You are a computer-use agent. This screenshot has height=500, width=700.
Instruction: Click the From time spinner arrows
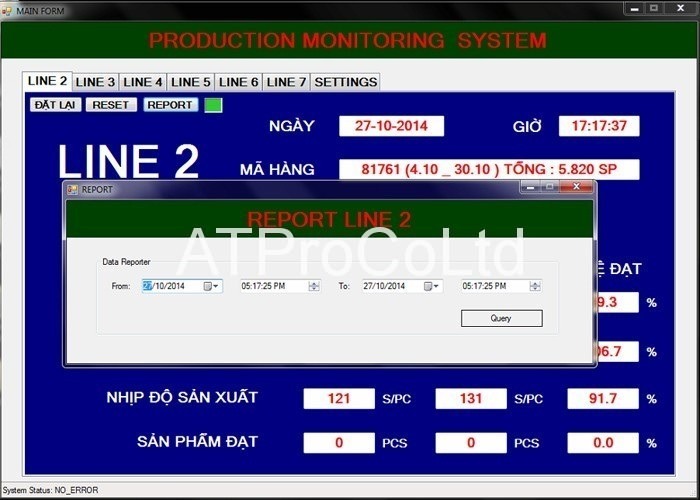tap(314, 286)
